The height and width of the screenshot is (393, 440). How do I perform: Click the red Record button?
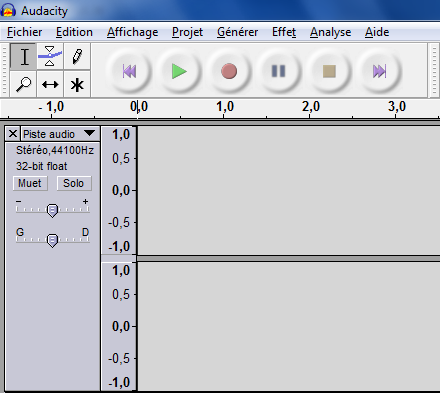pyautogui.click(x=229, y=71)
